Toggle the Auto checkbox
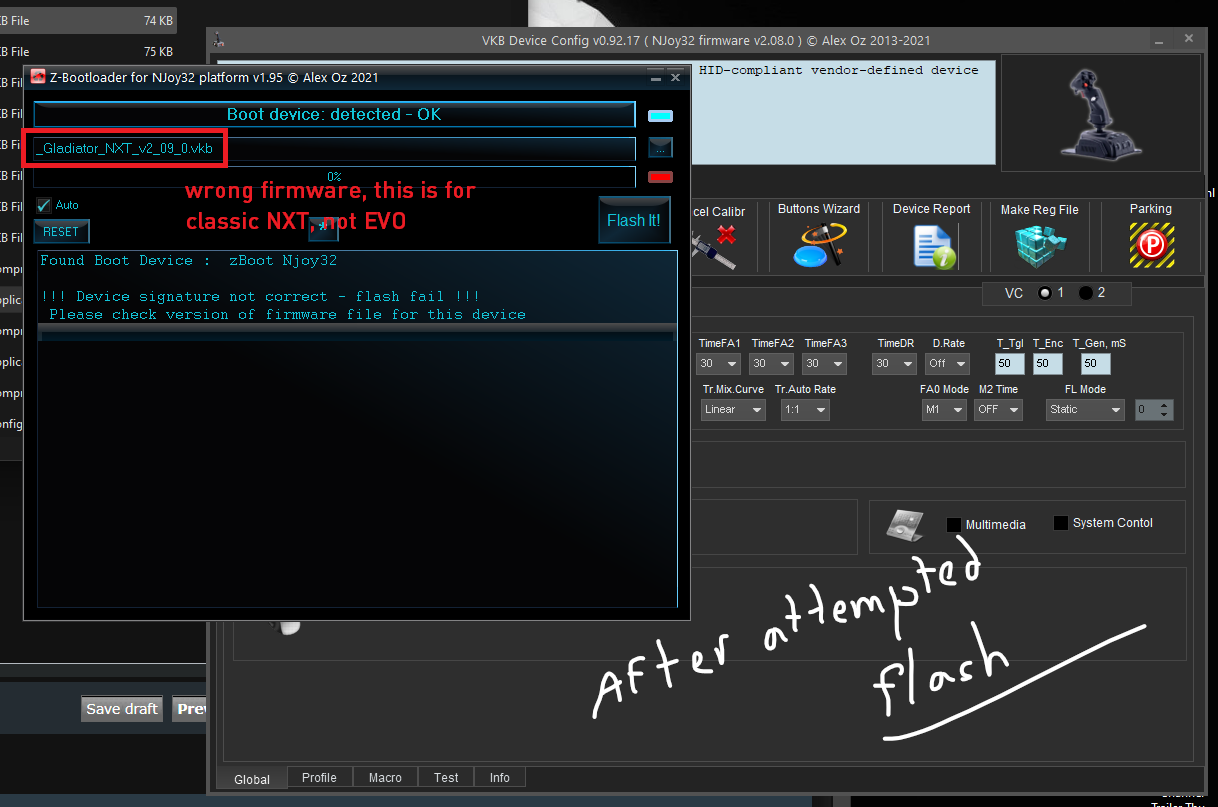The height and width of the screenshot is (807, 1218). (x=43, y=205)
